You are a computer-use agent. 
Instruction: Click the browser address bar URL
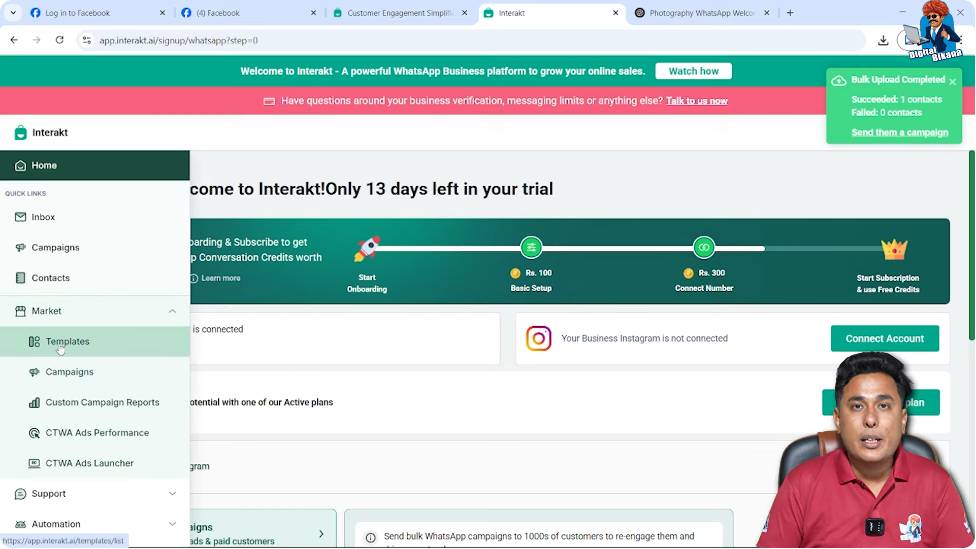tap(179, 40)
